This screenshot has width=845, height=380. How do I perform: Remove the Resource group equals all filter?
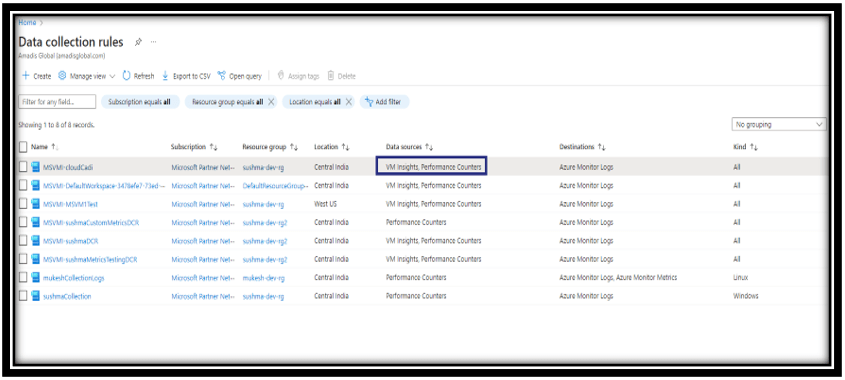tap(271, 101)
